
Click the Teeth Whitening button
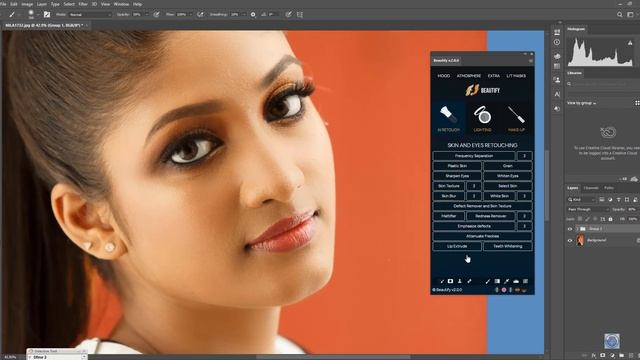pyautogui.click(x=508, y=246)
